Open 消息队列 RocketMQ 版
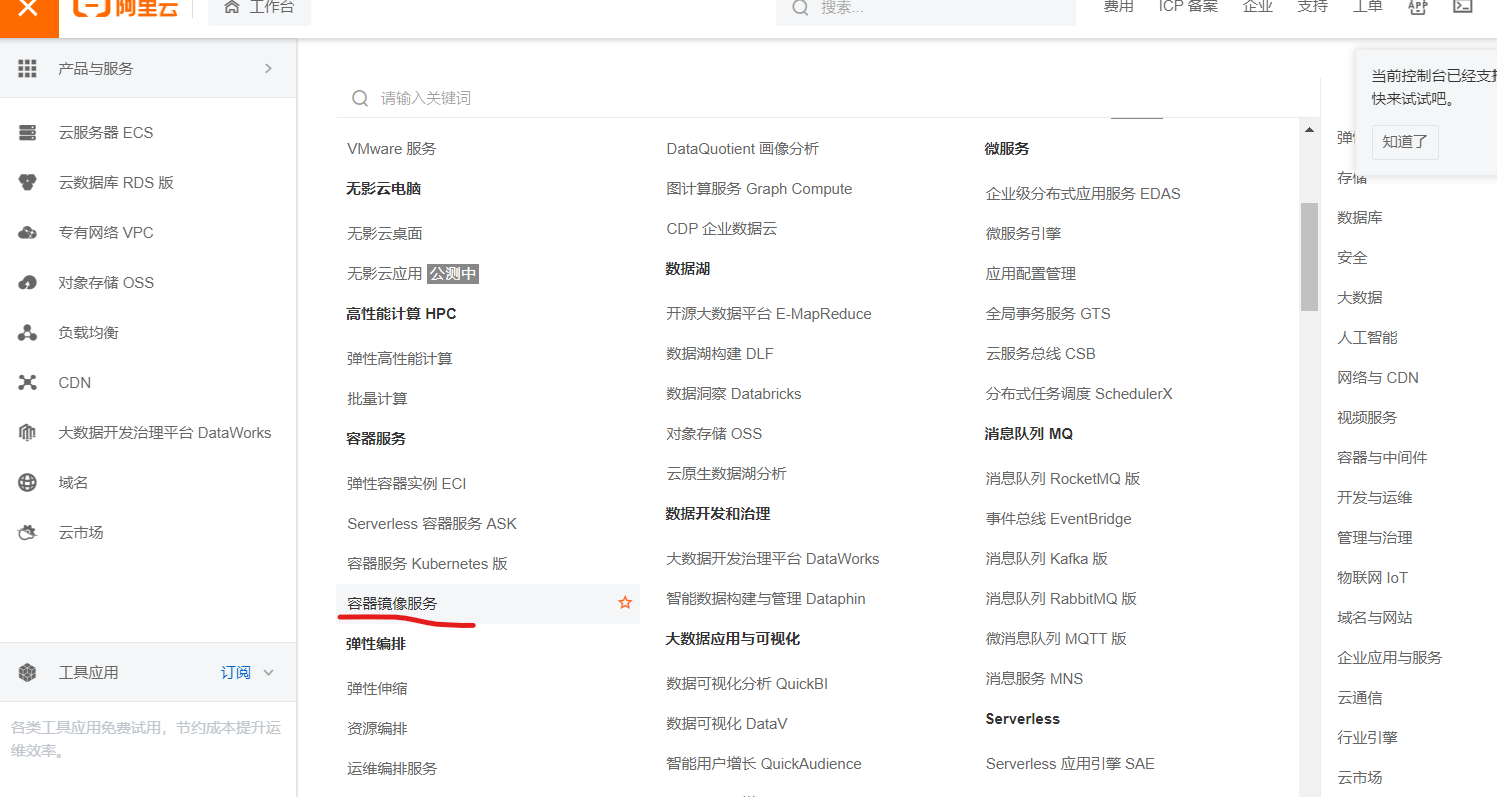 [x=1063, y=479]
